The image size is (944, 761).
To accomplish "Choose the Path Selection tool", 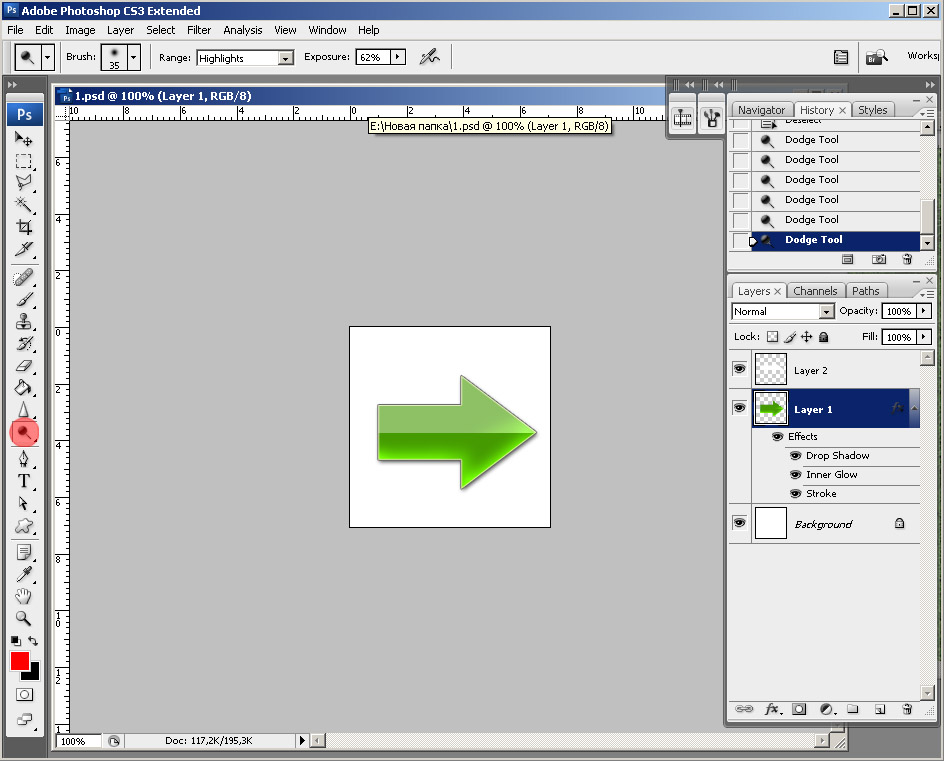I will click(x=23, y=503).
